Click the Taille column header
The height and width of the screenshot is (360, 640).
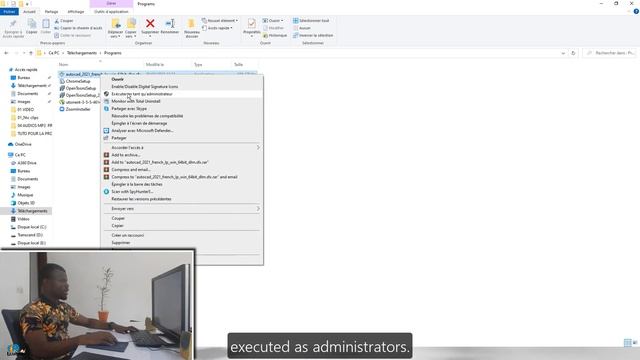pos(238,64)
